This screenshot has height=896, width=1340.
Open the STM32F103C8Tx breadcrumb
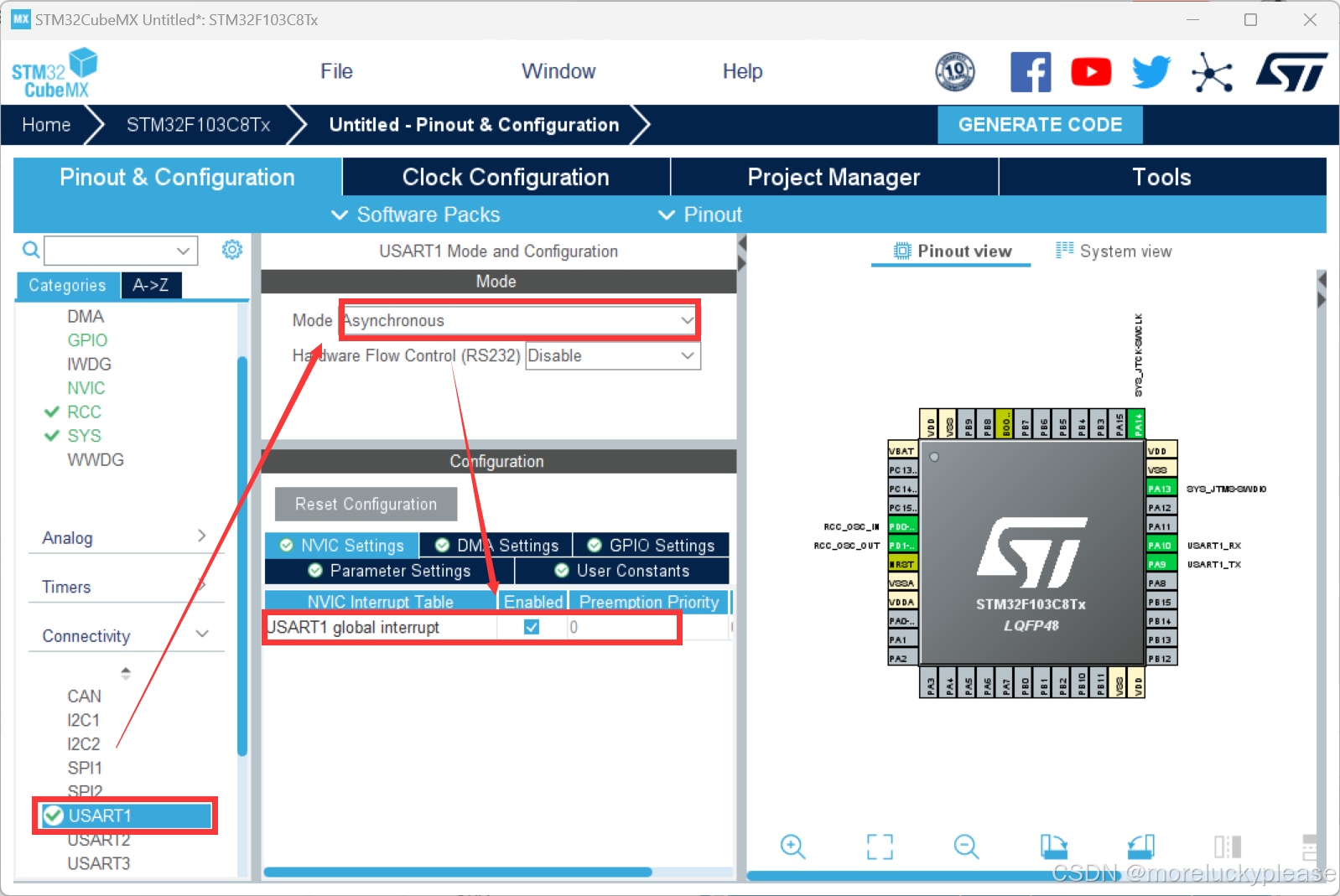click(198, 125)
